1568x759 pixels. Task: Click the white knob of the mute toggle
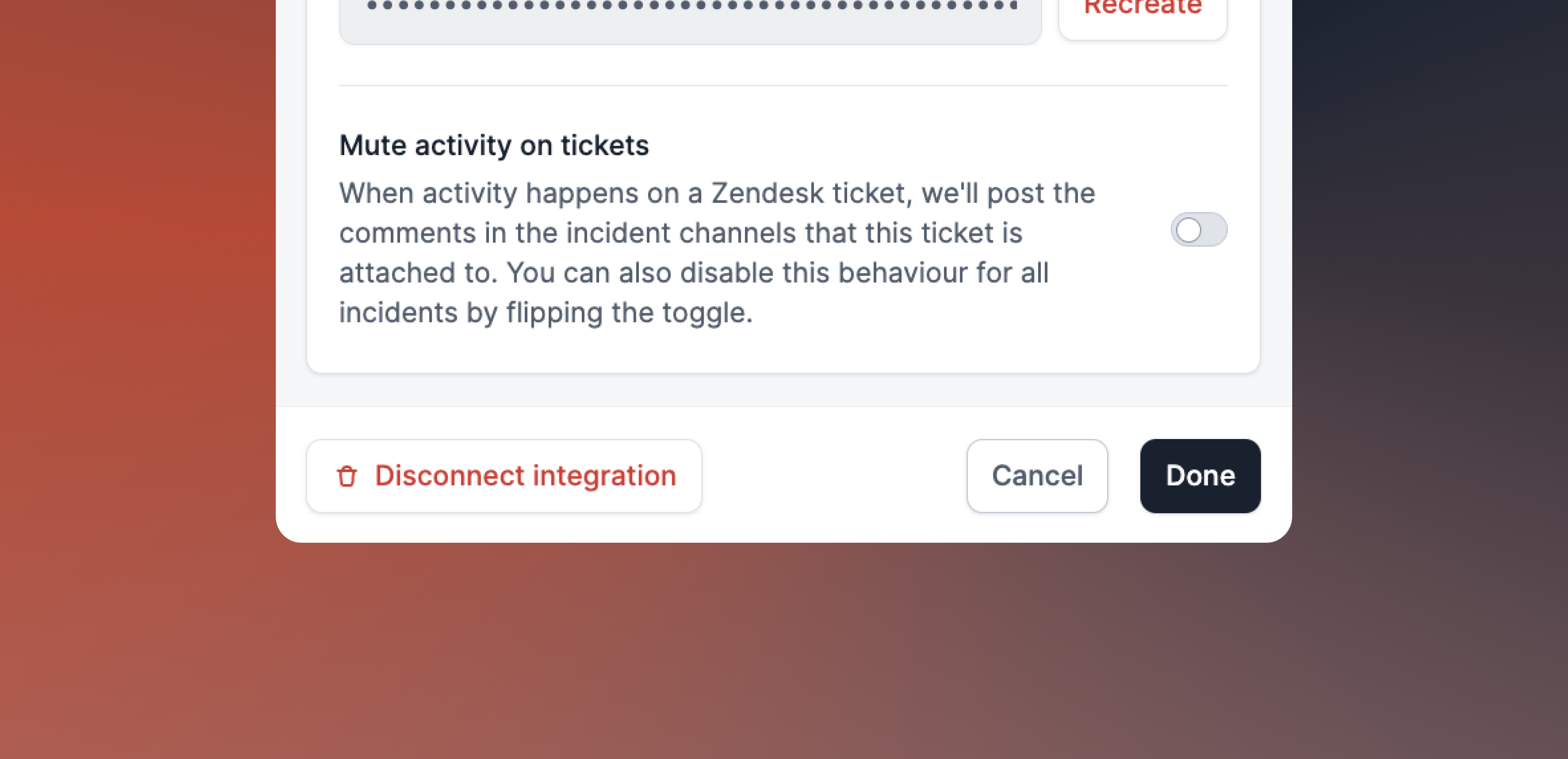tap(1188, 230)
